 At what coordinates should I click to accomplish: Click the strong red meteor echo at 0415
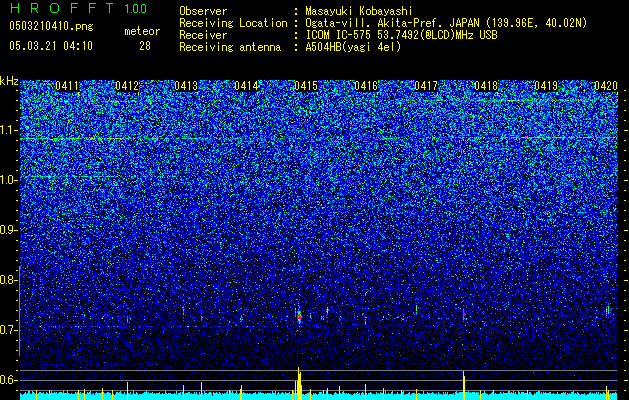299,317
